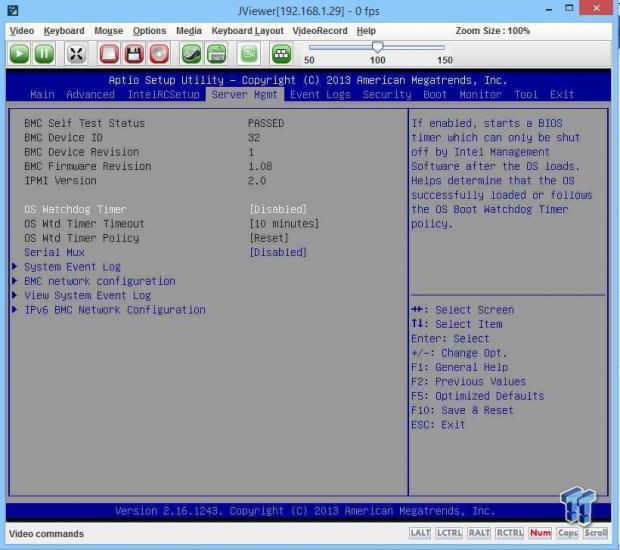This screenshot has height=550, width=620.
Task: Click the BMC Firmware Revision 1.08 value
Action: click(260, 166)
